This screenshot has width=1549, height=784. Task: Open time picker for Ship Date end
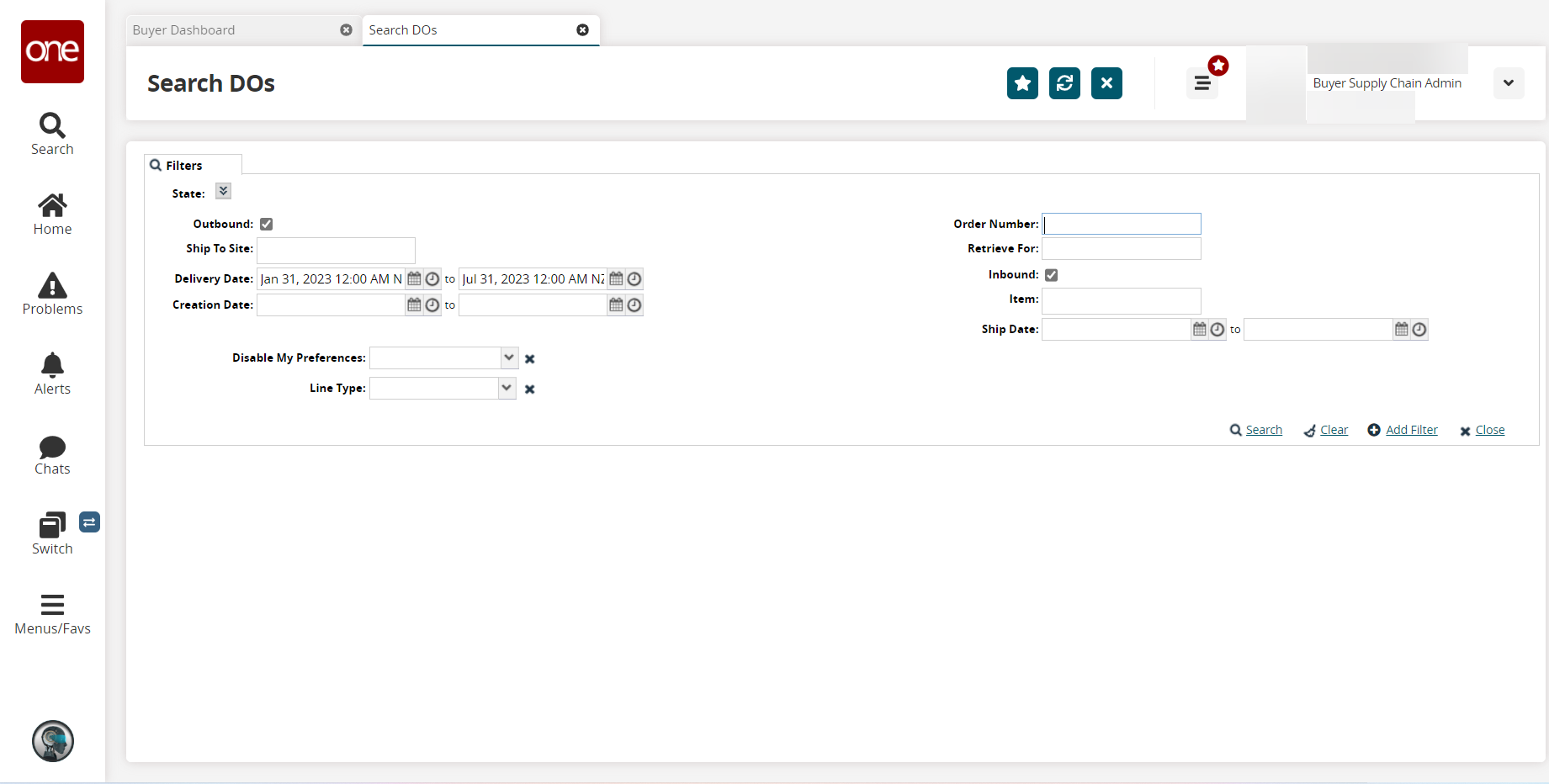[x=1419, y=329]
